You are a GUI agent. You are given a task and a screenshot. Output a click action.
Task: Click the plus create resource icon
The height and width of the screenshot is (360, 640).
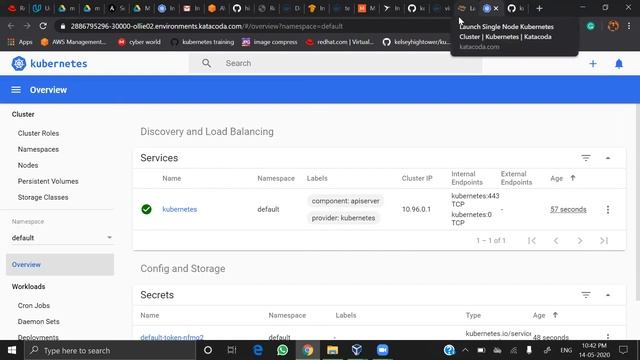tap(593, 64)
